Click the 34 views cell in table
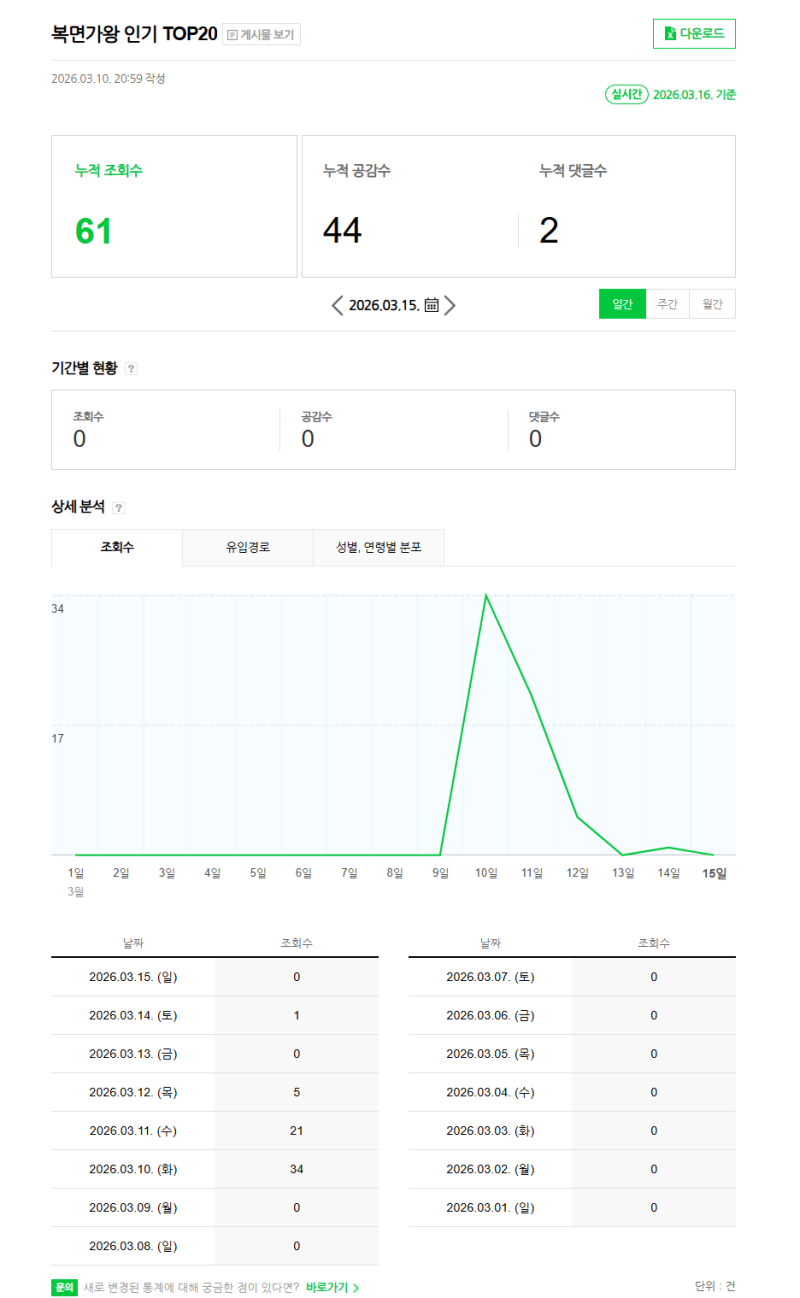Screen dimensions: 800x1298 click(297, 1169)
